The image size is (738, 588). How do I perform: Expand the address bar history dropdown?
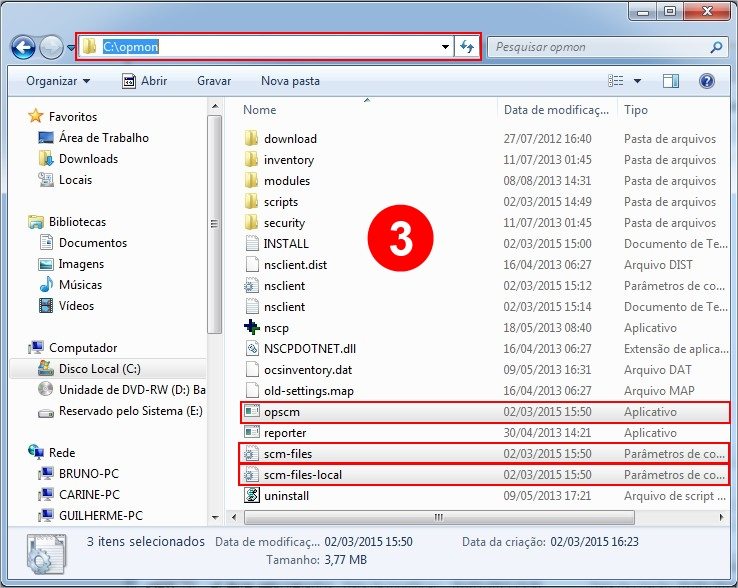[445, 47]
